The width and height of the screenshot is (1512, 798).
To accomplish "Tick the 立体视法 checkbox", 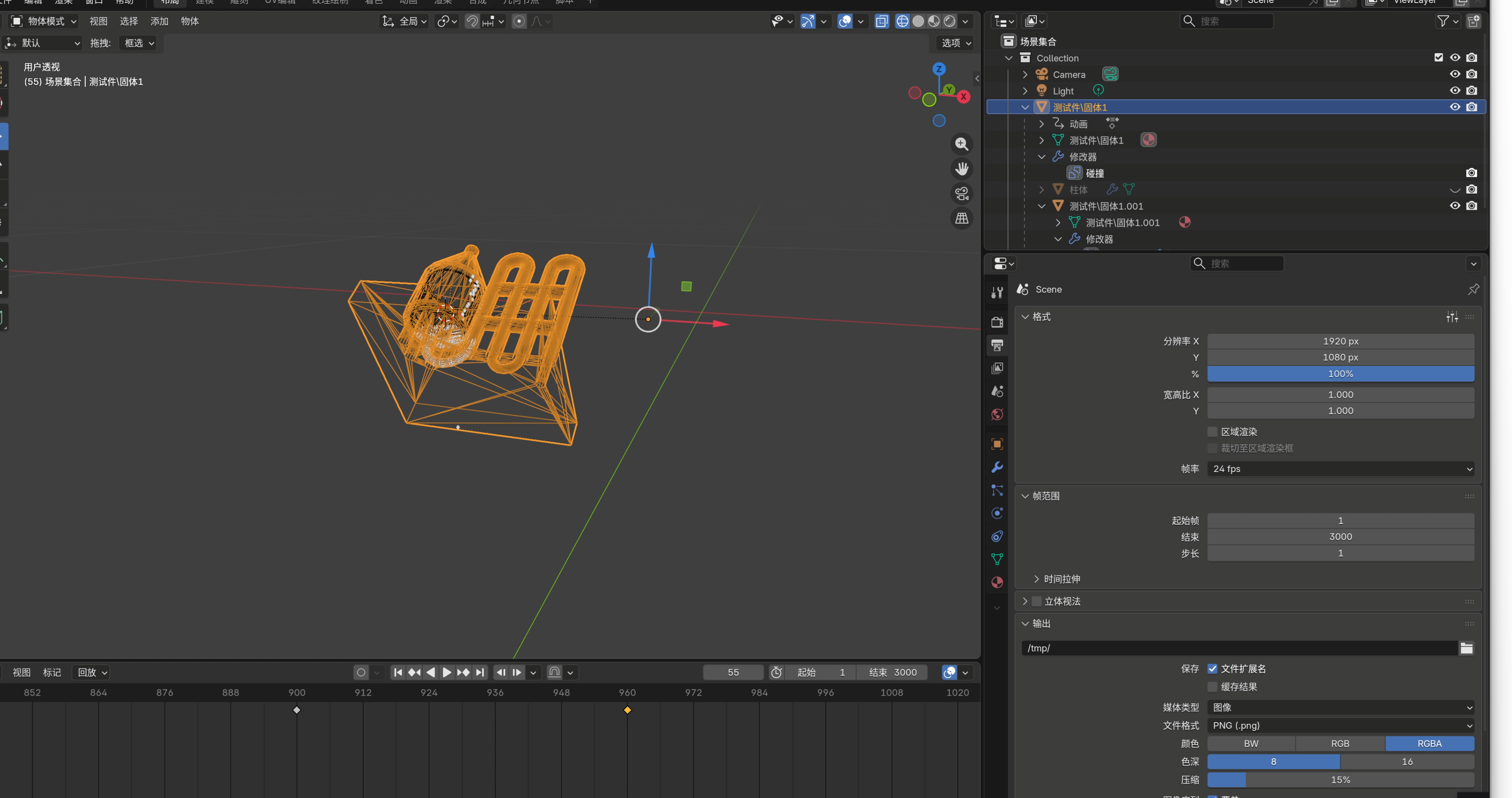I will [x=1037, y=601].
